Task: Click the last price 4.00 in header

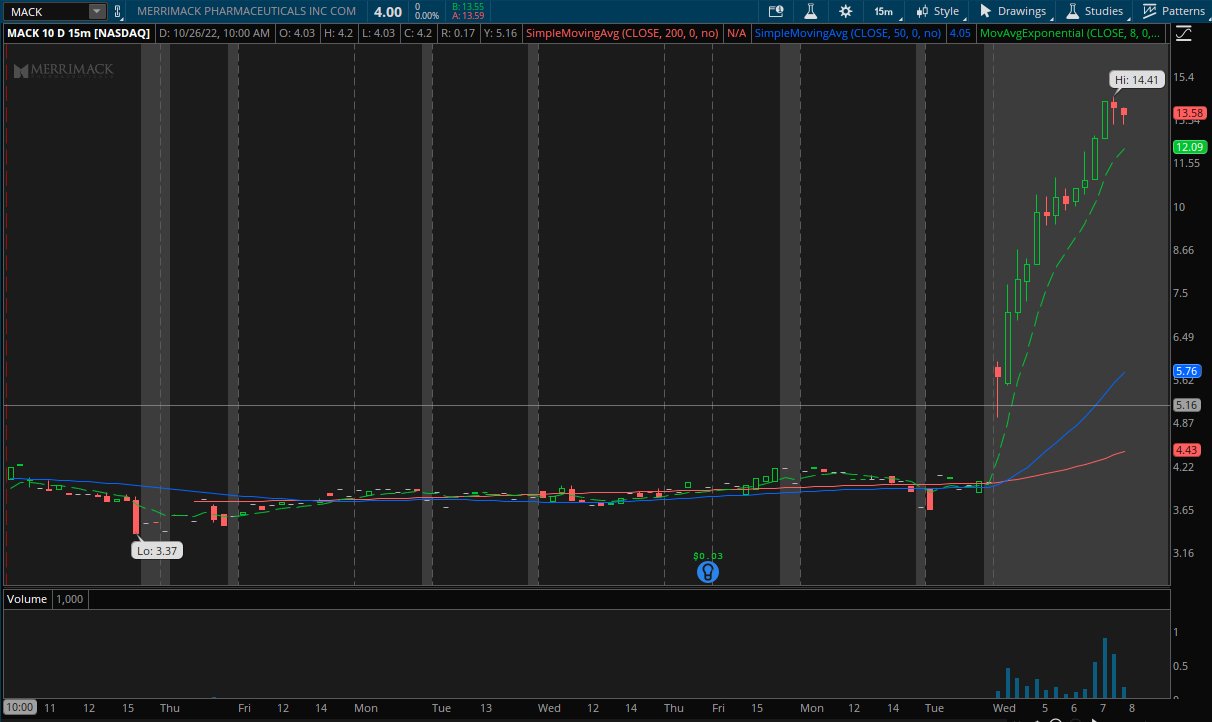Action: point(388,11)
